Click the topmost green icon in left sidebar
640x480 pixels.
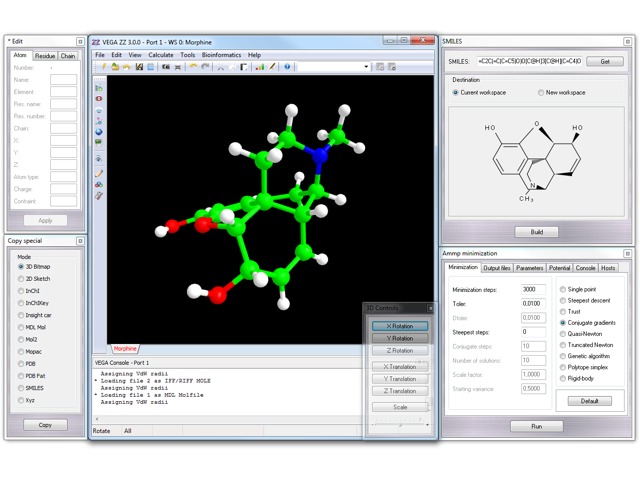click(x=99, y=88)
